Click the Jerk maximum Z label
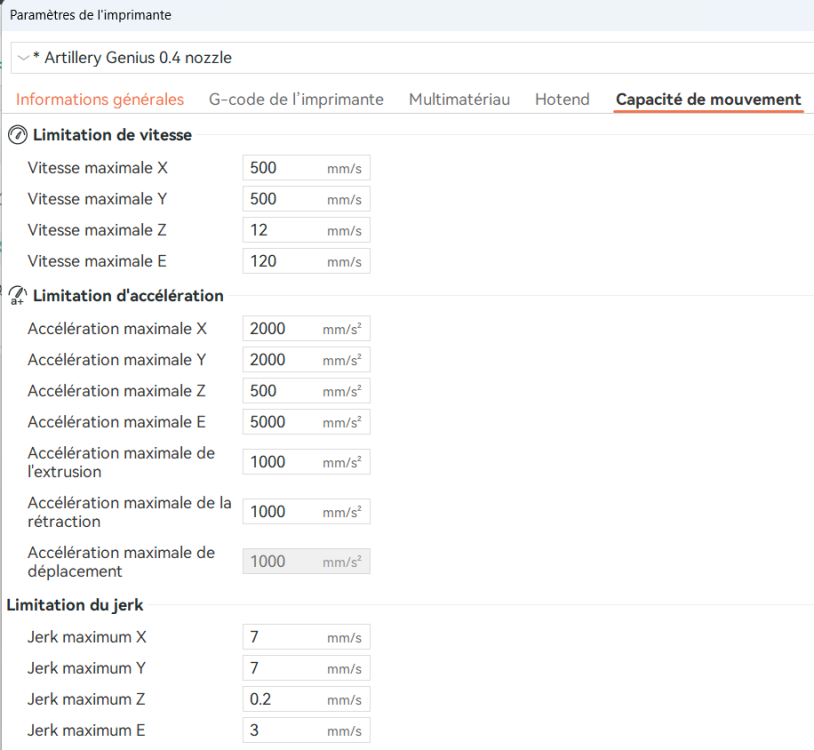The width and height of the screenshot is (814, 750). pyautogui.click(x=86, y=699)
